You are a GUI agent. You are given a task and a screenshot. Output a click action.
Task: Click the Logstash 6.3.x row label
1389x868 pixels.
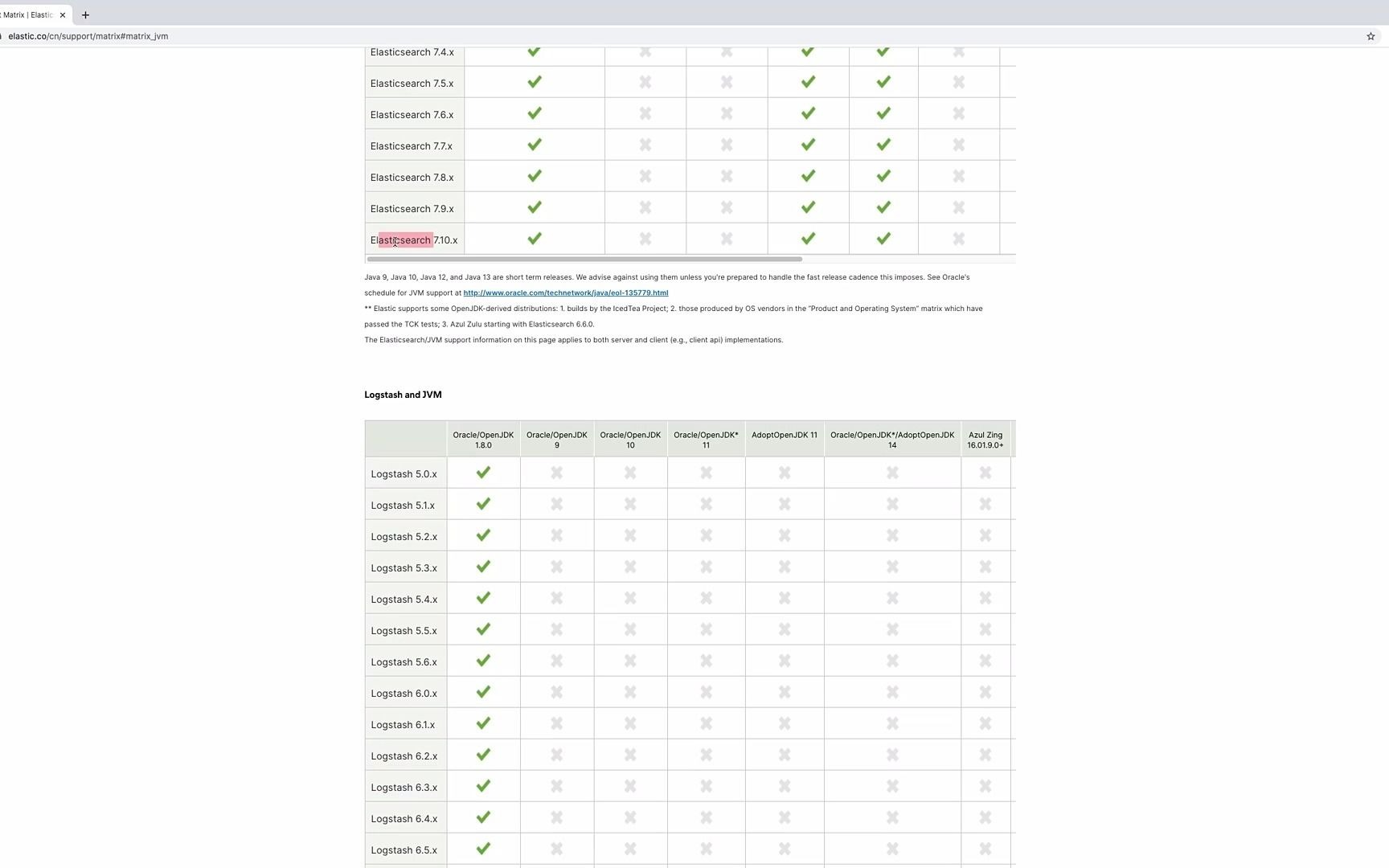pos(404,787)
